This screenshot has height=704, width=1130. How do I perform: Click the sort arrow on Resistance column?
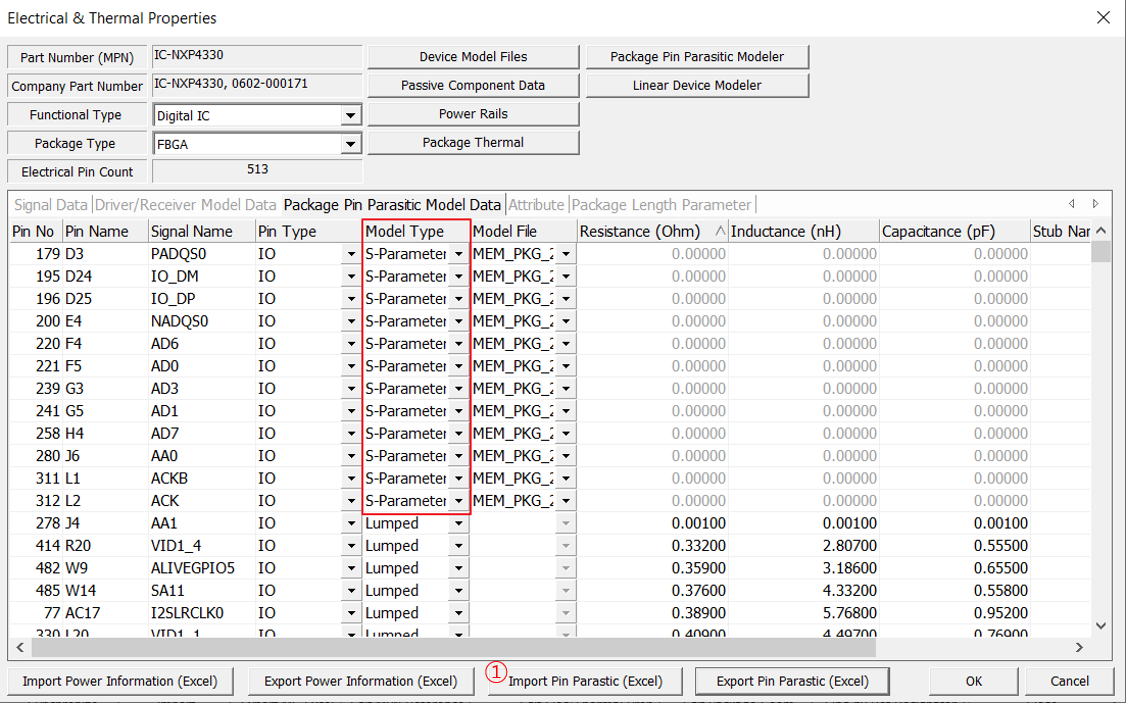[x=719, y=230]
